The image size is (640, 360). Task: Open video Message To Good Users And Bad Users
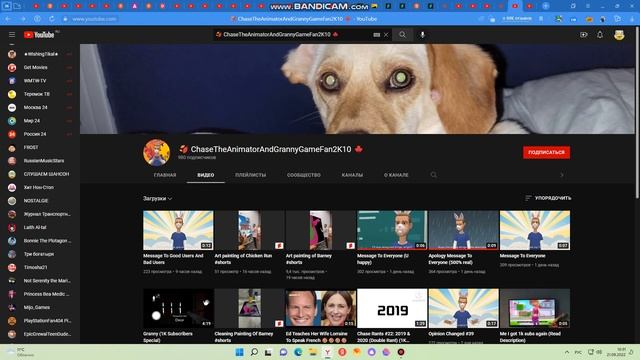[178, 230]
